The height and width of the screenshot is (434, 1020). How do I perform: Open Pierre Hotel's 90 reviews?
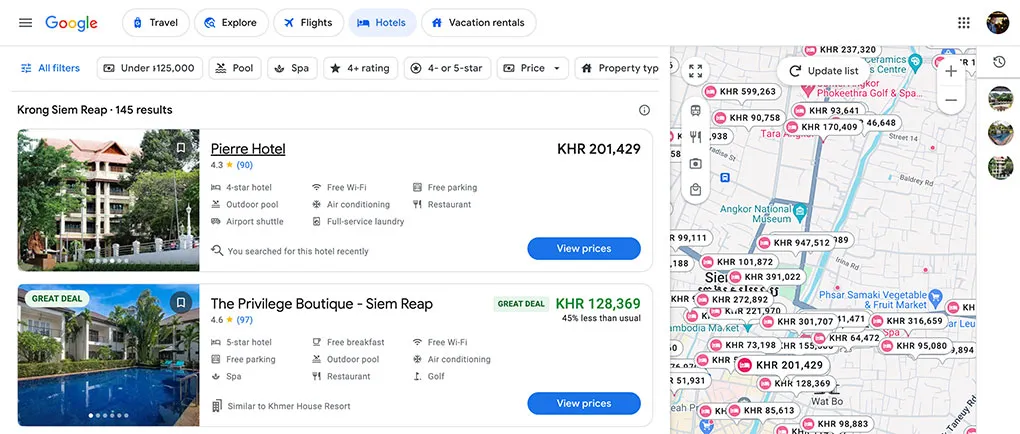[x=245, y=165]
